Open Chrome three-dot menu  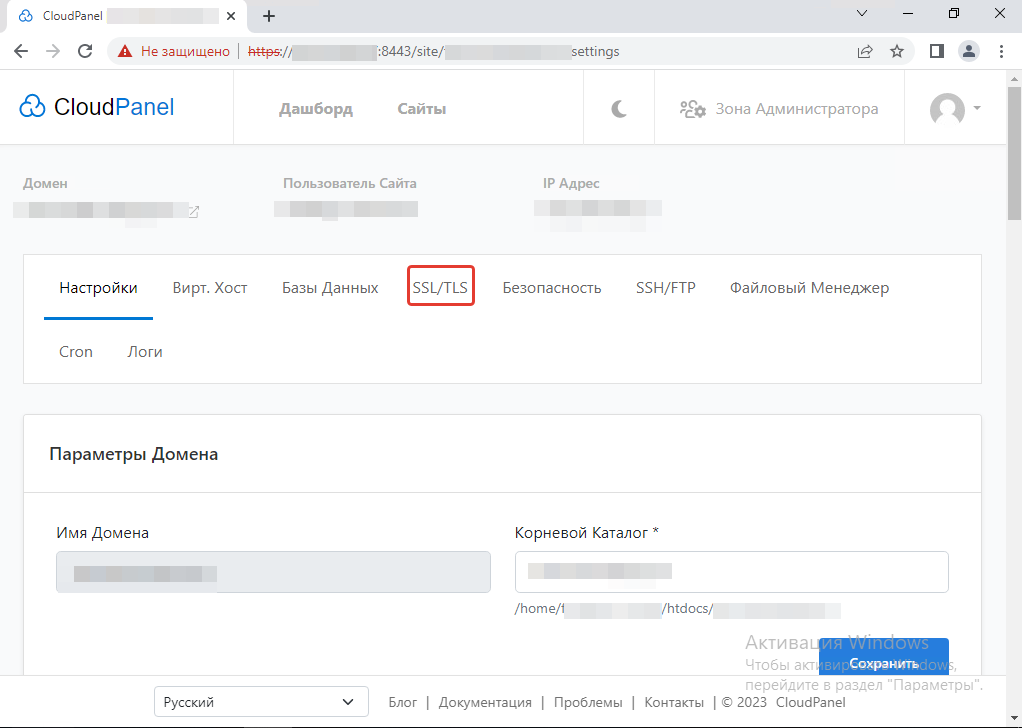1001,51
